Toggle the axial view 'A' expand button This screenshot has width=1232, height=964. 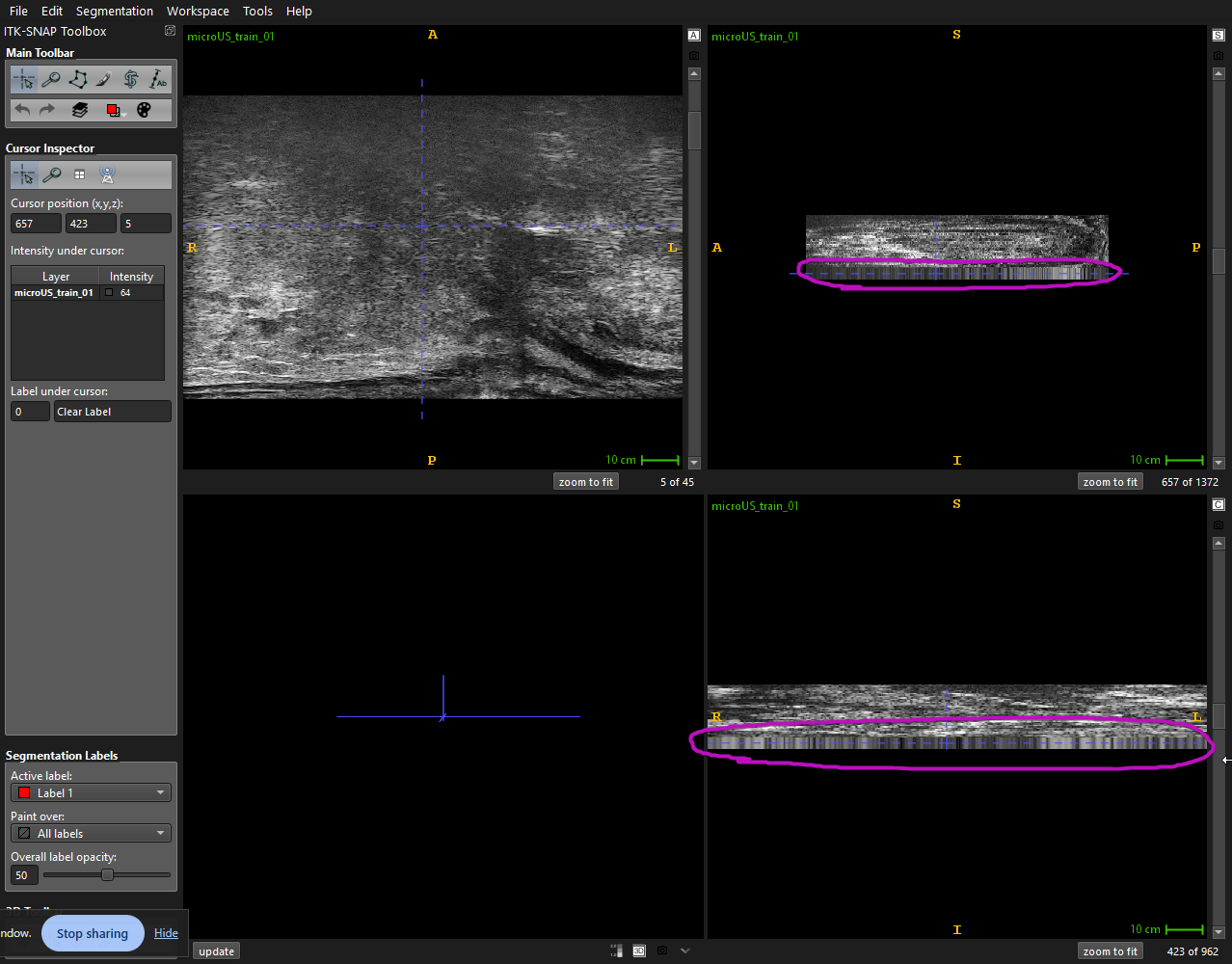tap(694, 36)
